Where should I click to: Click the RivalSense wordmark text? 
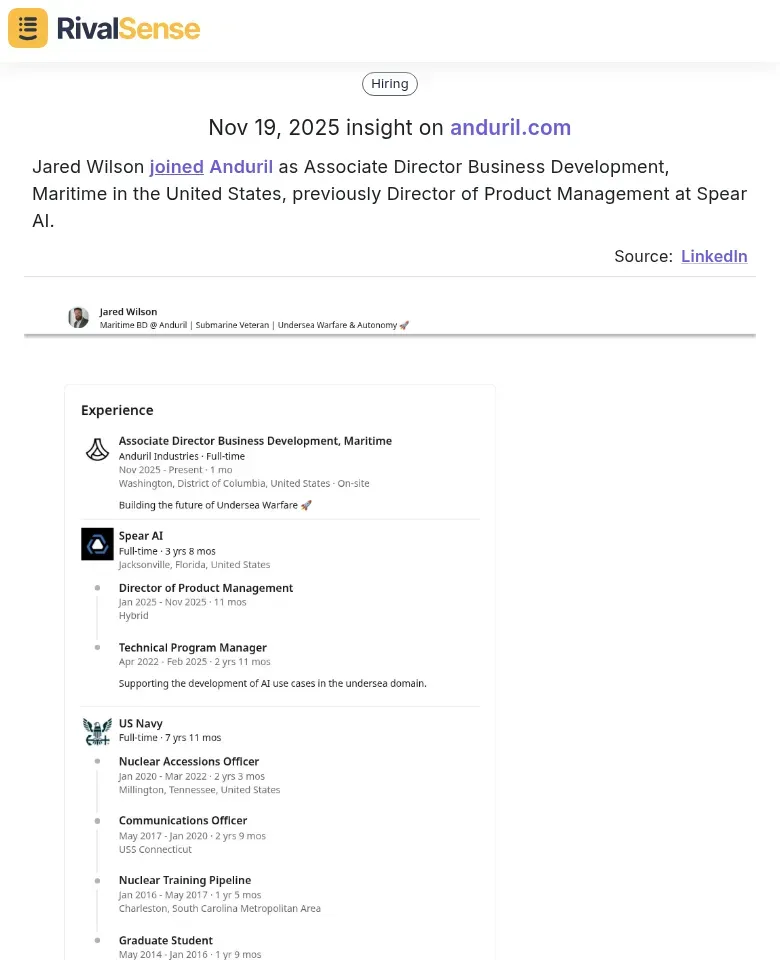click(x=128, y=28)
